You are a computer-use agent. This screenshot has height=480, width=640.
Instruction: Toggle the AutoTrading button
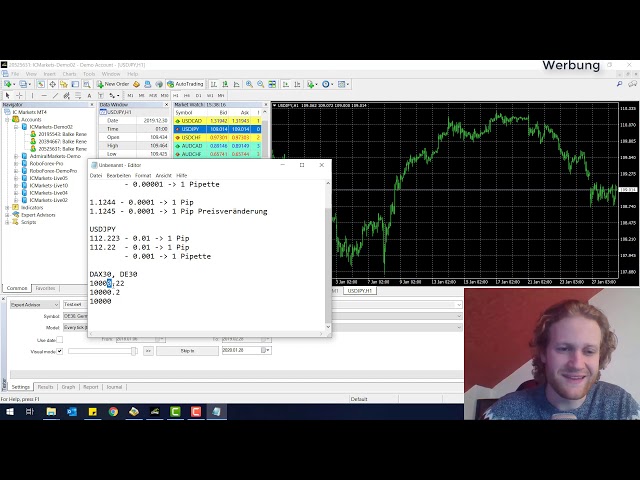[186, 84]
